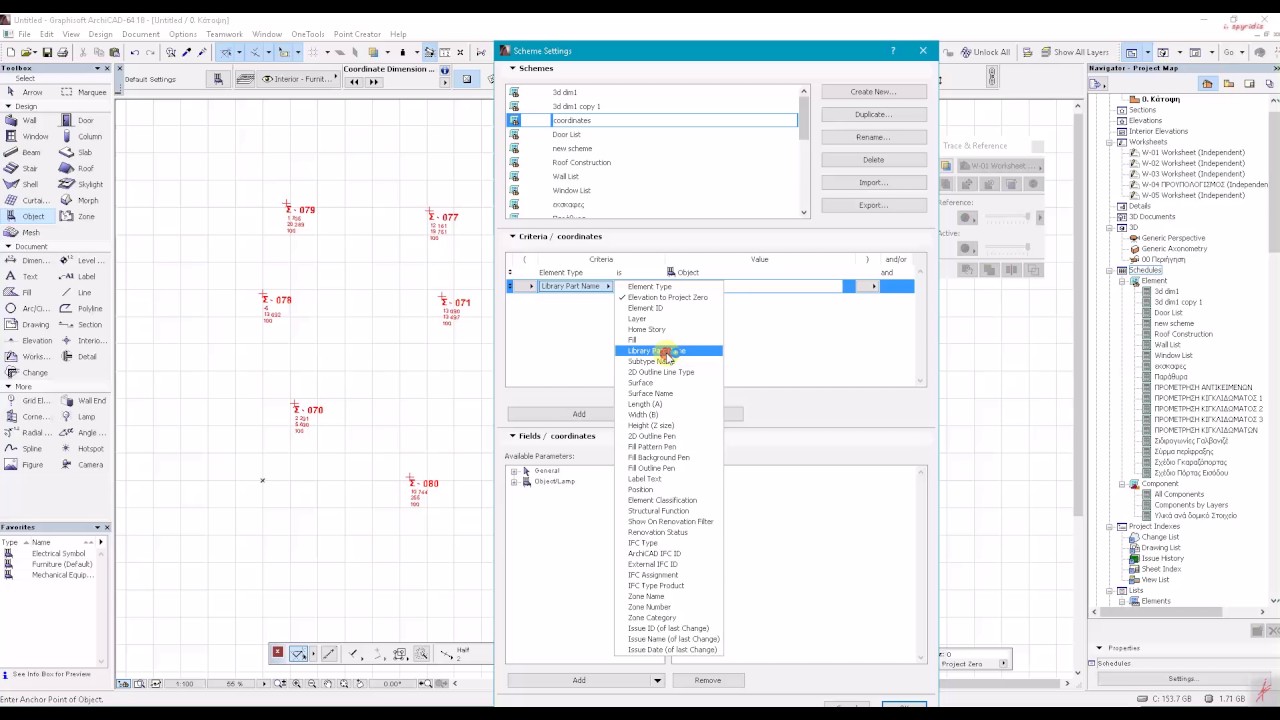Collapse the Schemes panel header

(512, 68)
